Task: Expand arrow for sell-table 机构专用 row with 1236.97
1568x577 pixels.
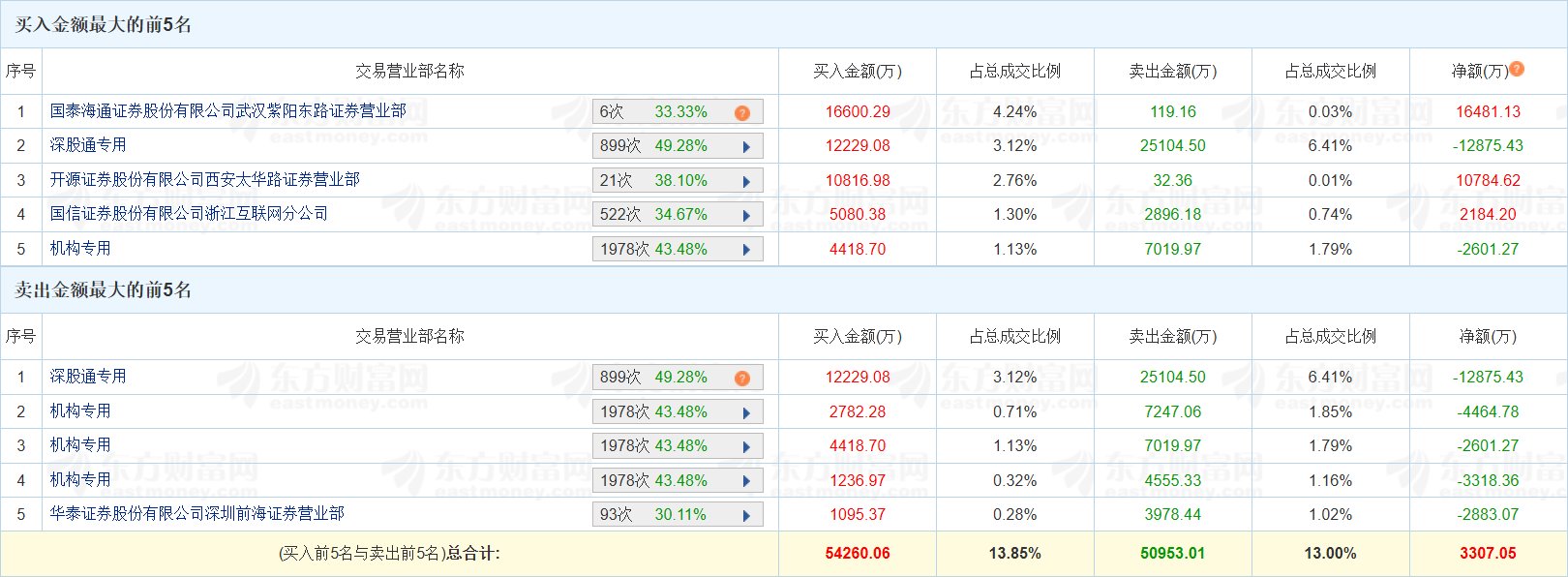Action: click(x=746, y=481)
